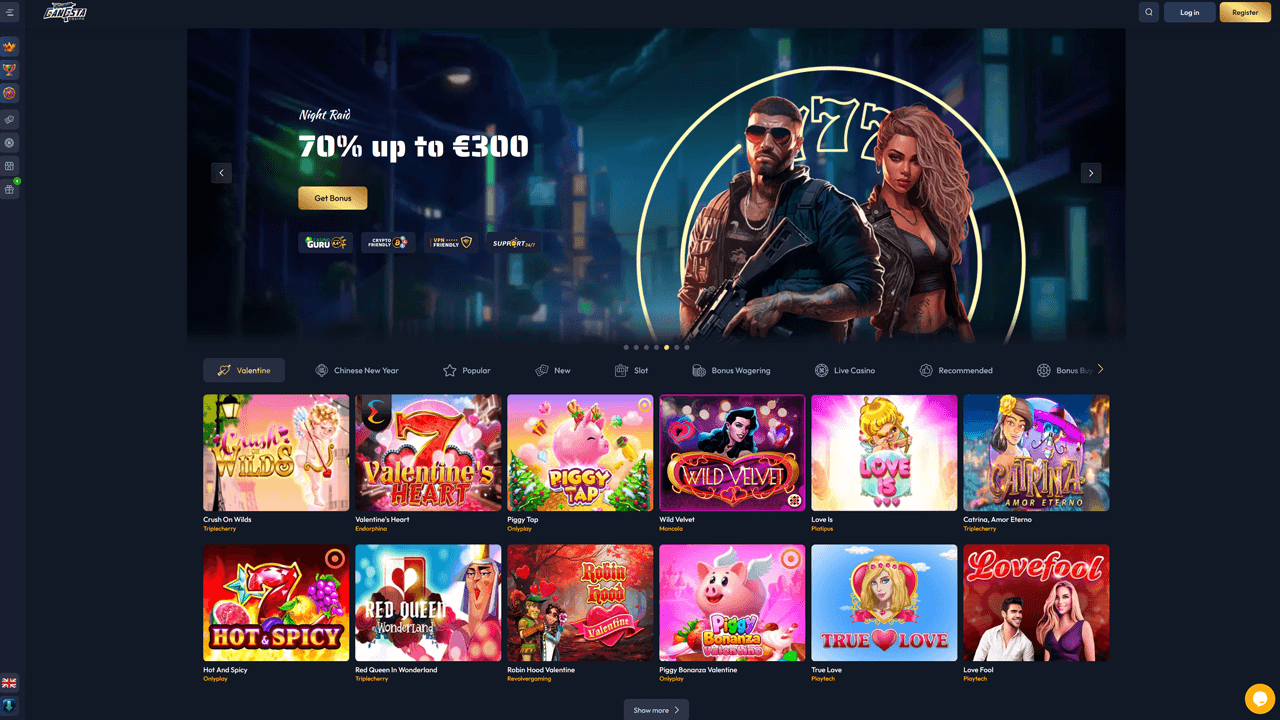Open the trophy tournaments sidebar icon

[x=10, y=70]
